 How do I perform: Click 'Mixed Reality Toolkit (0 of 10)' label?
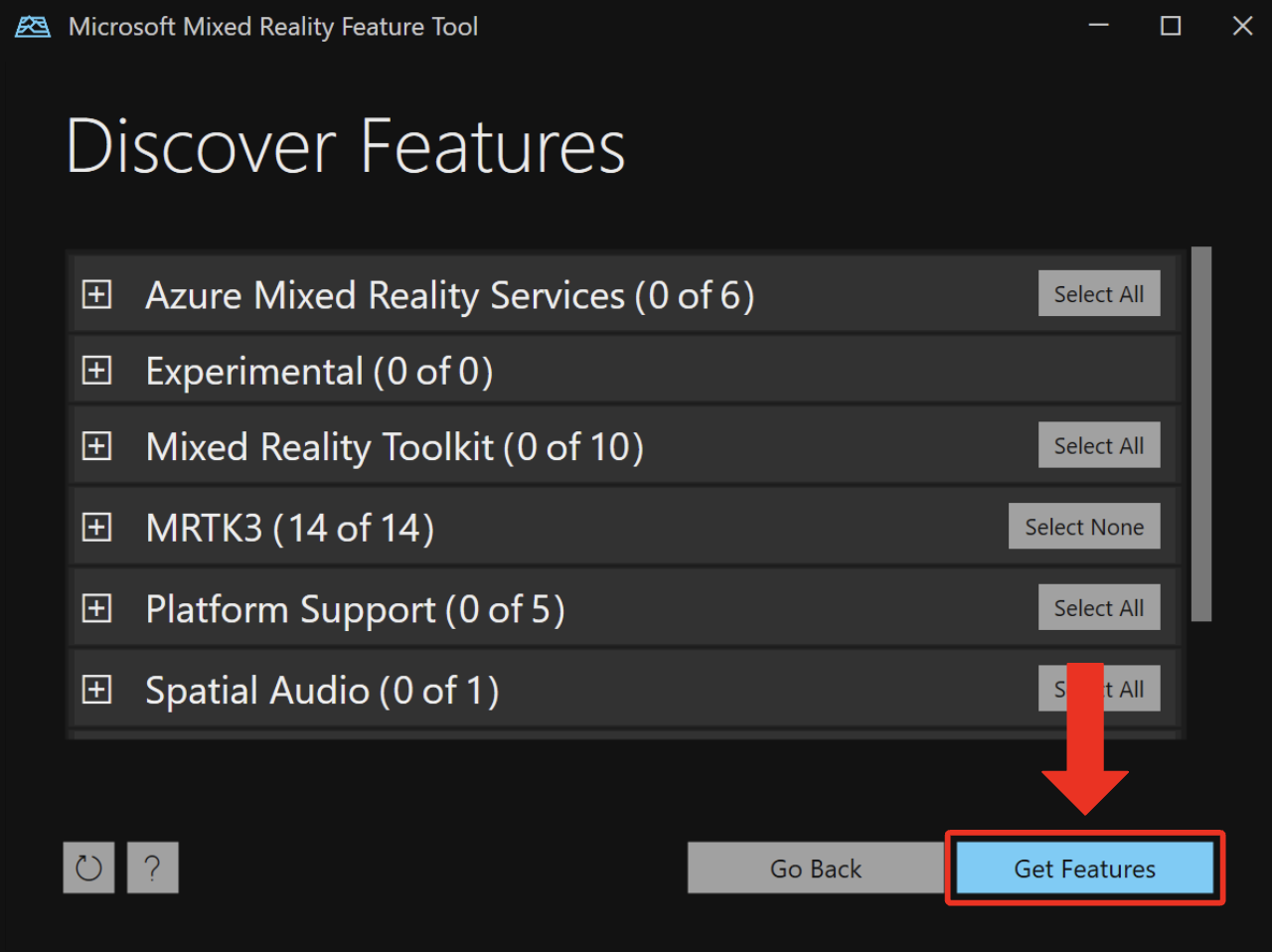[395, 447]
